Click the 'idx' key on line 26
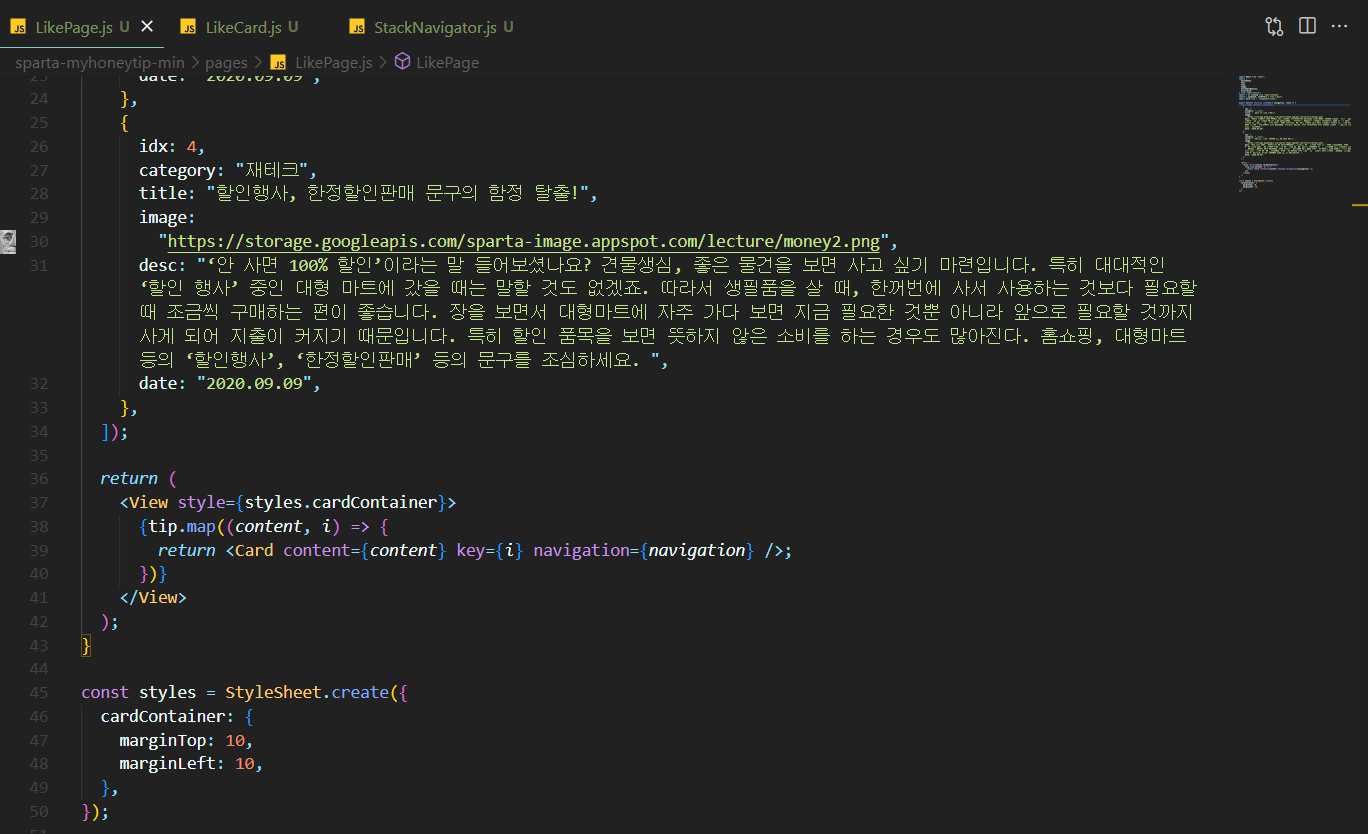 click(x=153, y=146)
